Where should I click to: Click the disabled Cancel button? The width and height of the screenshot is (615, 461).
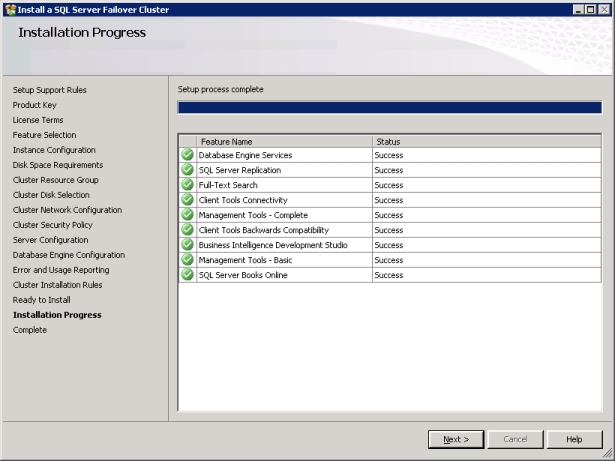coord(515,439)
